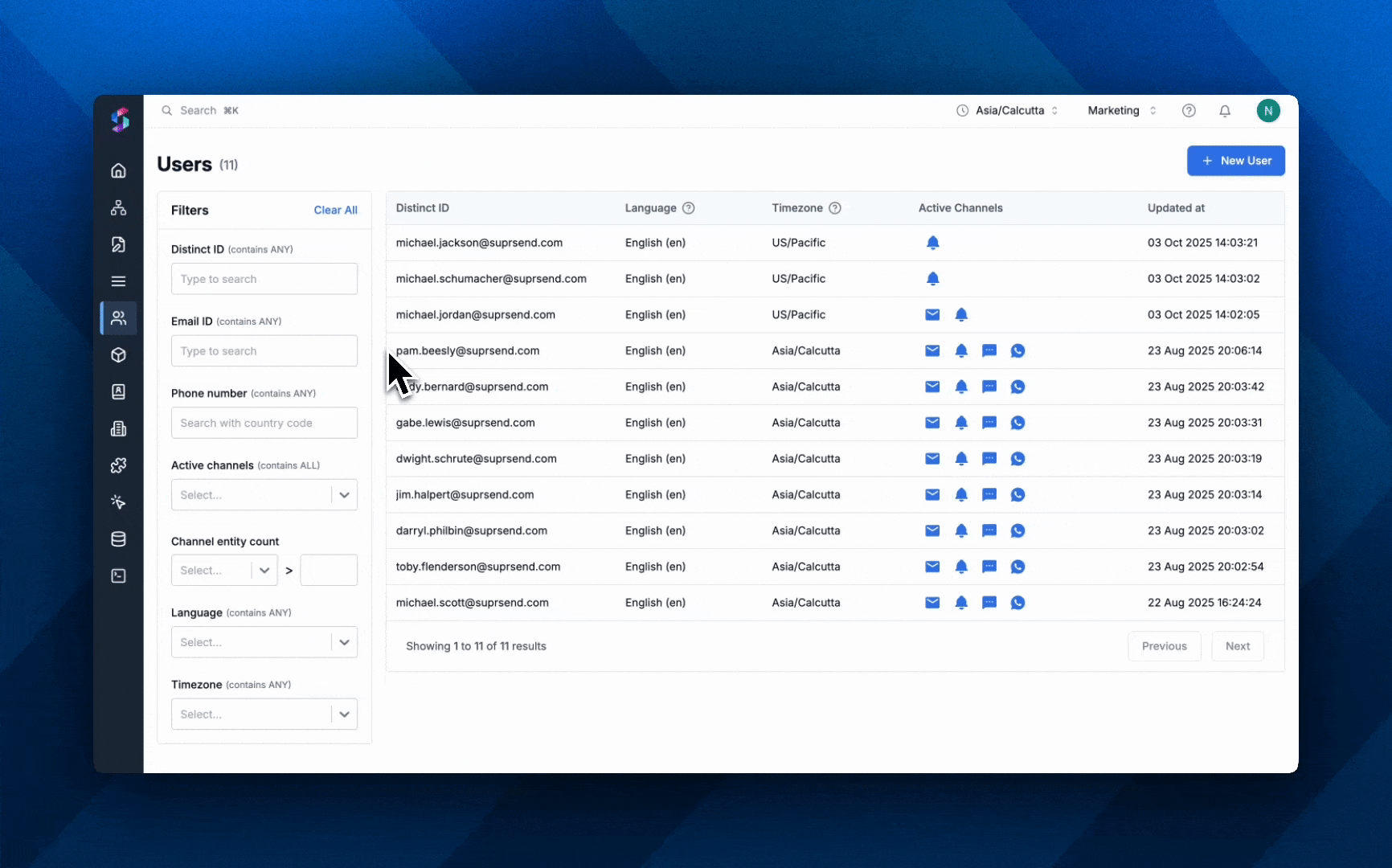Open the Marketing workspace switcher
Viewport: 1392px width, 868px height.
click(1122, 111)
